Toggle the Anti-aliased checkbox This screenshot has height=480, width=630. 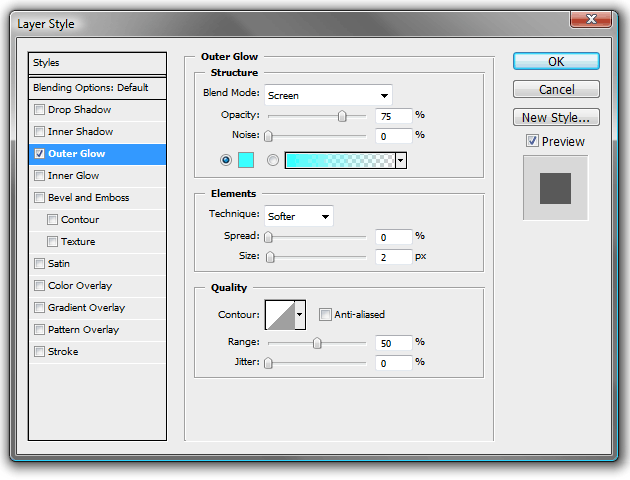coord(325,315)
